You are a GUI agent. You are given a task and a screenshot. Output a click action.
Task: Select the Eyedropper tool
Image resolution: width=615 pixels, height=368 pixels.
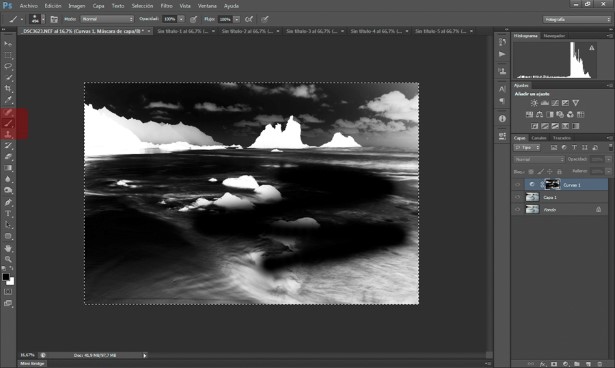pos(8,100)
